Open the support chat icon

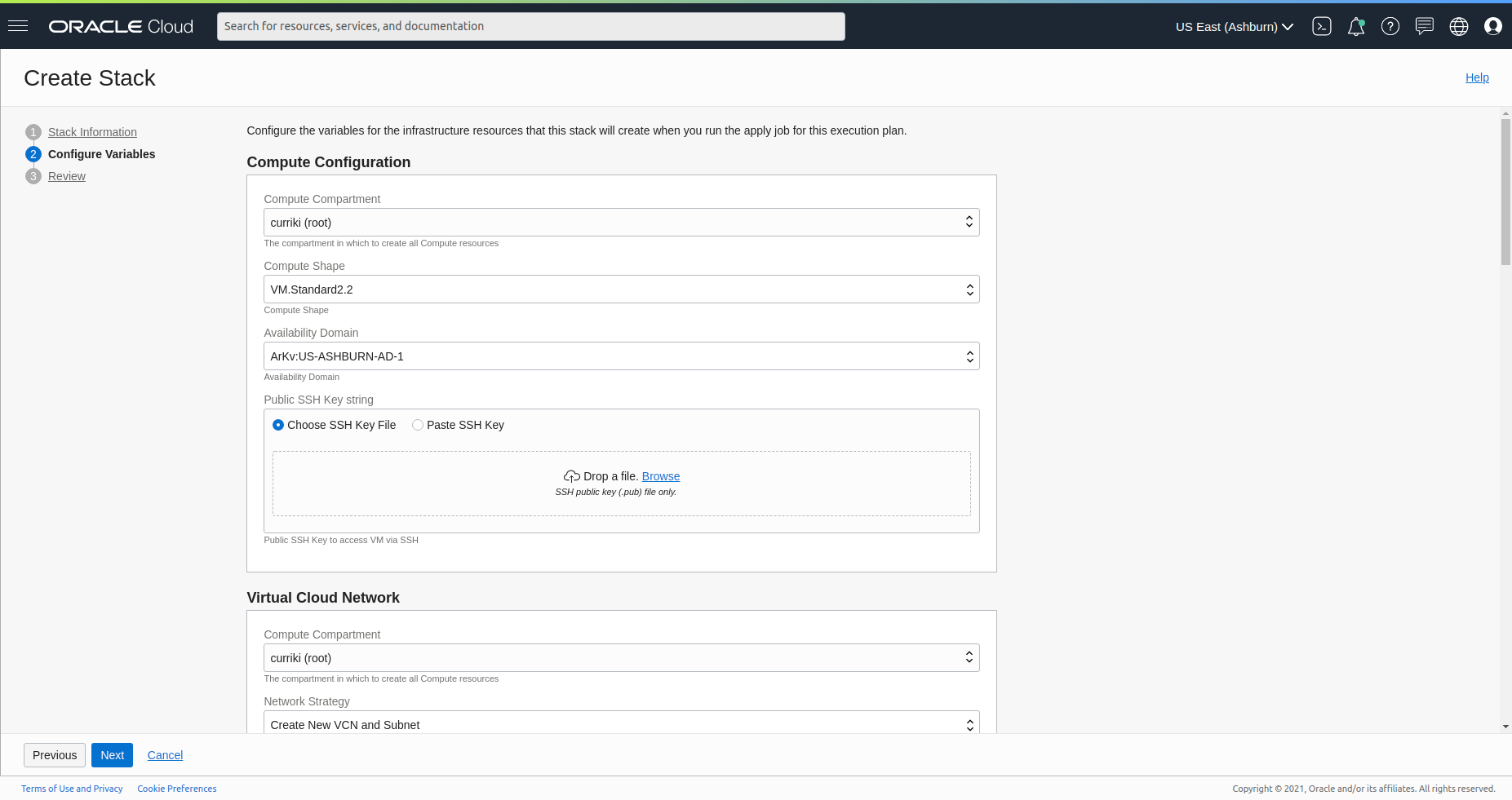point(1425,26)
